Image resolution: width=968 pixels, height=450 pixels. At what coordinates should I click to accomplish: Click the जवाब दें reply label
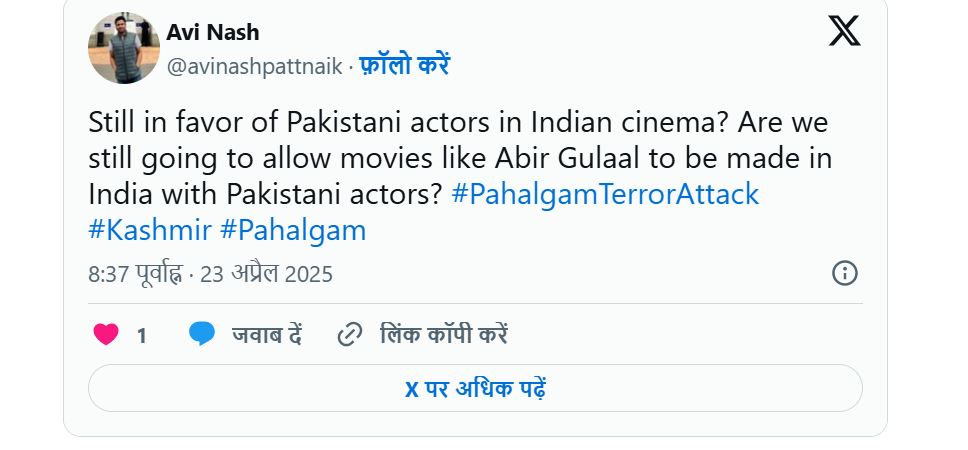(267, 335)
